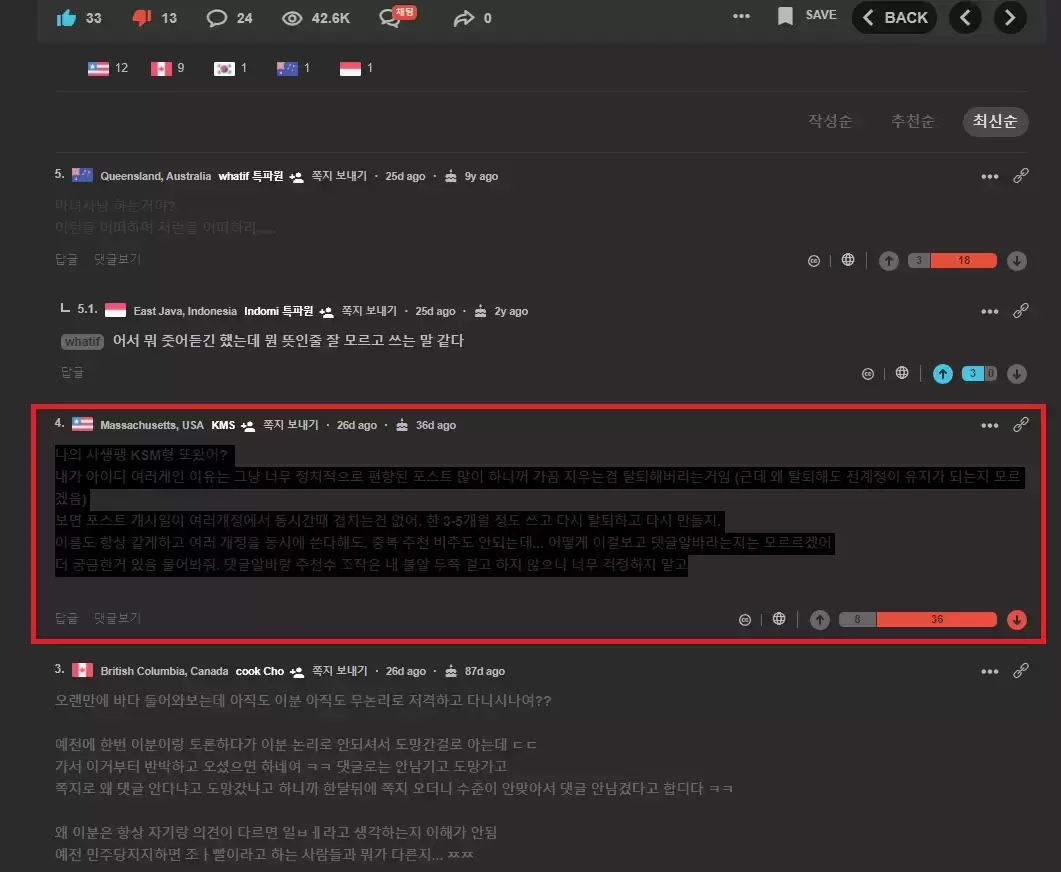Go to next post arrow
The image size is (1061, 872).
pyautogui.click(x=1010, y=17)
